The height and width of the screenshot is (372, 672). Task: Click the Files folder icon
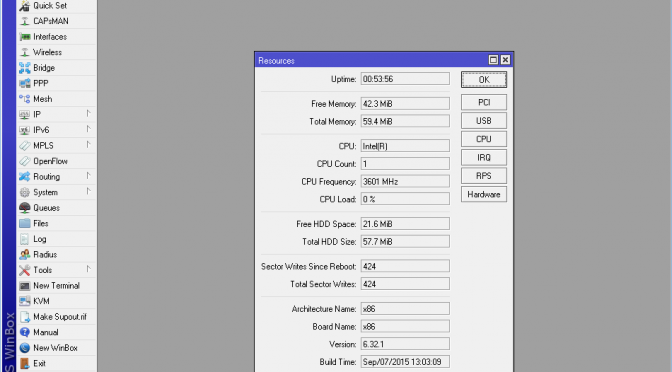pyautogui.click(x=25, y=223)
